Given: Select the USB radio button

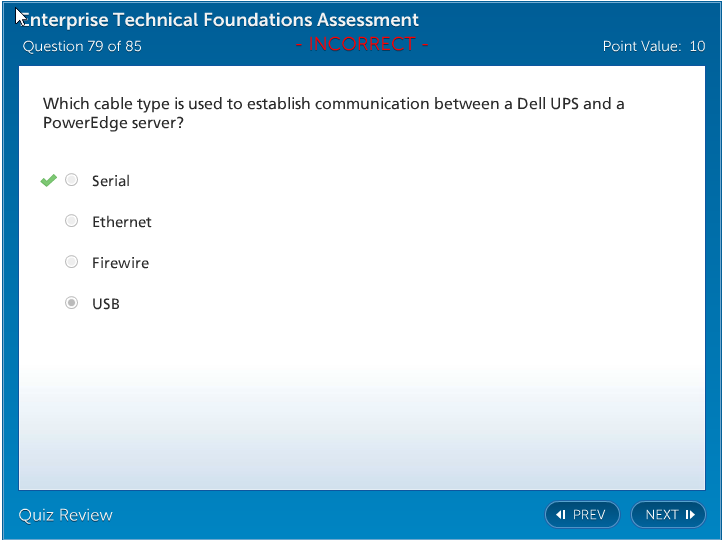Looking at the screenshot, I should pyautogui.click(x=72, y=304).
